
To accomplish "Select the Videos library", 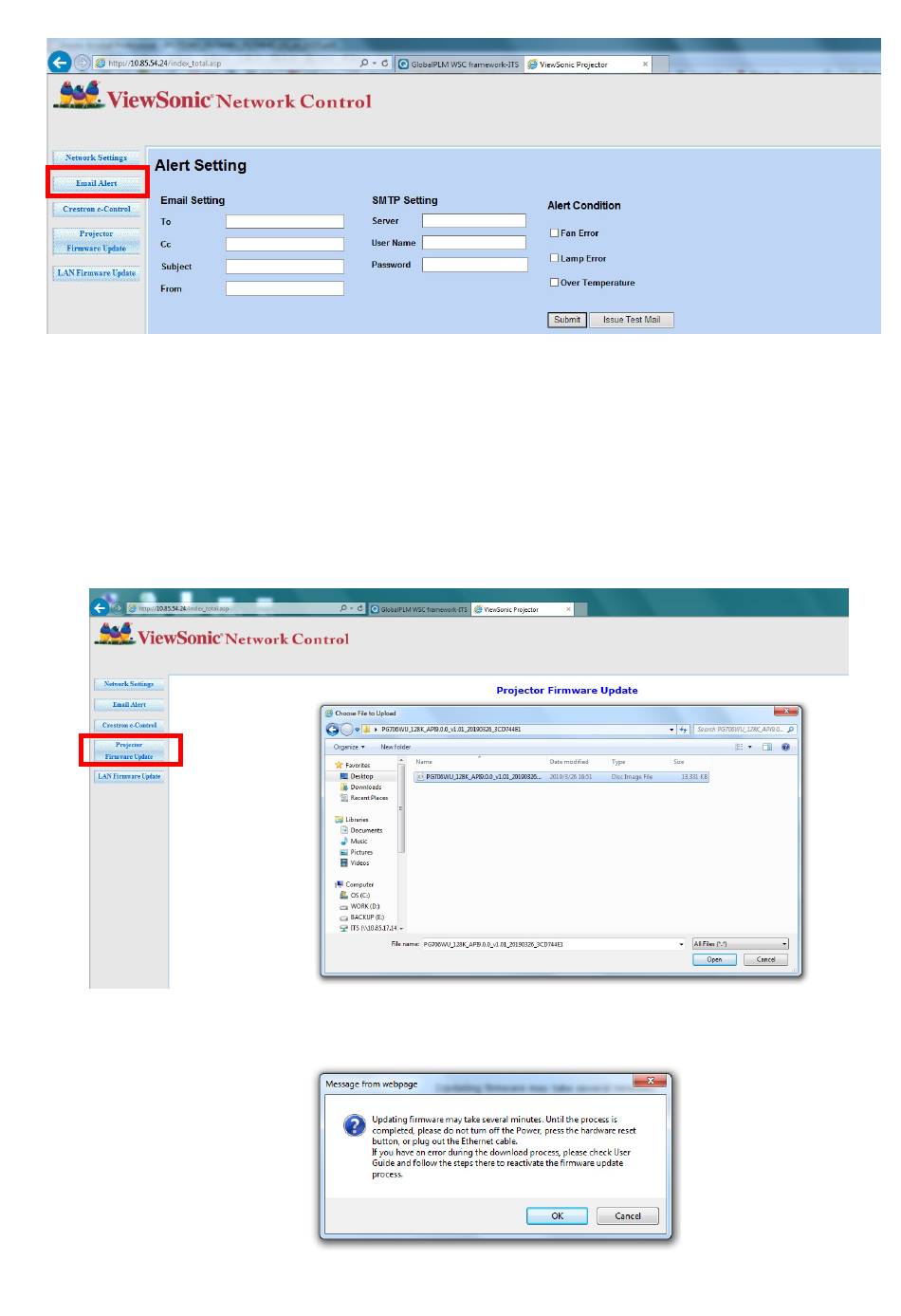I will [355, 863].
